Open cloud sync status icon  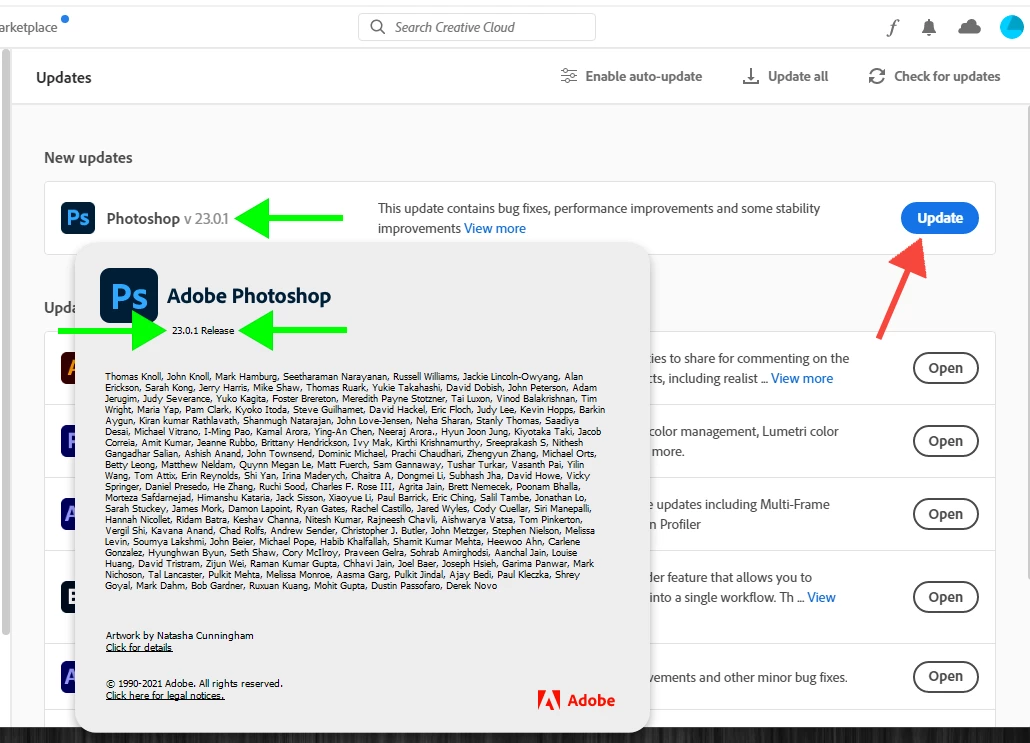[x=970, y=27]
